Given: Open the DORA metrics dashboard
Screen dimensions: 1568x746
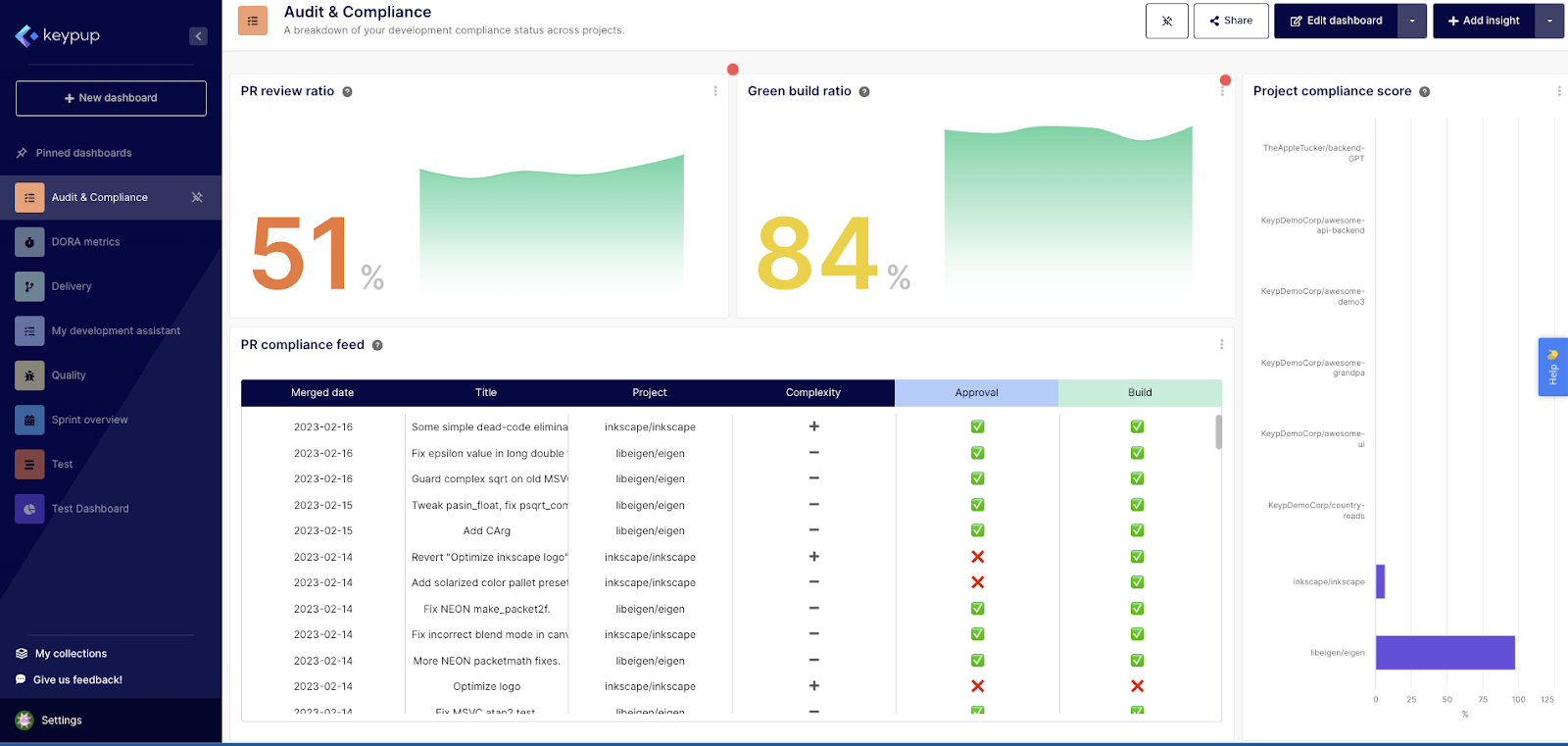Looking at the screenshot, I should [x=85, y=242].
